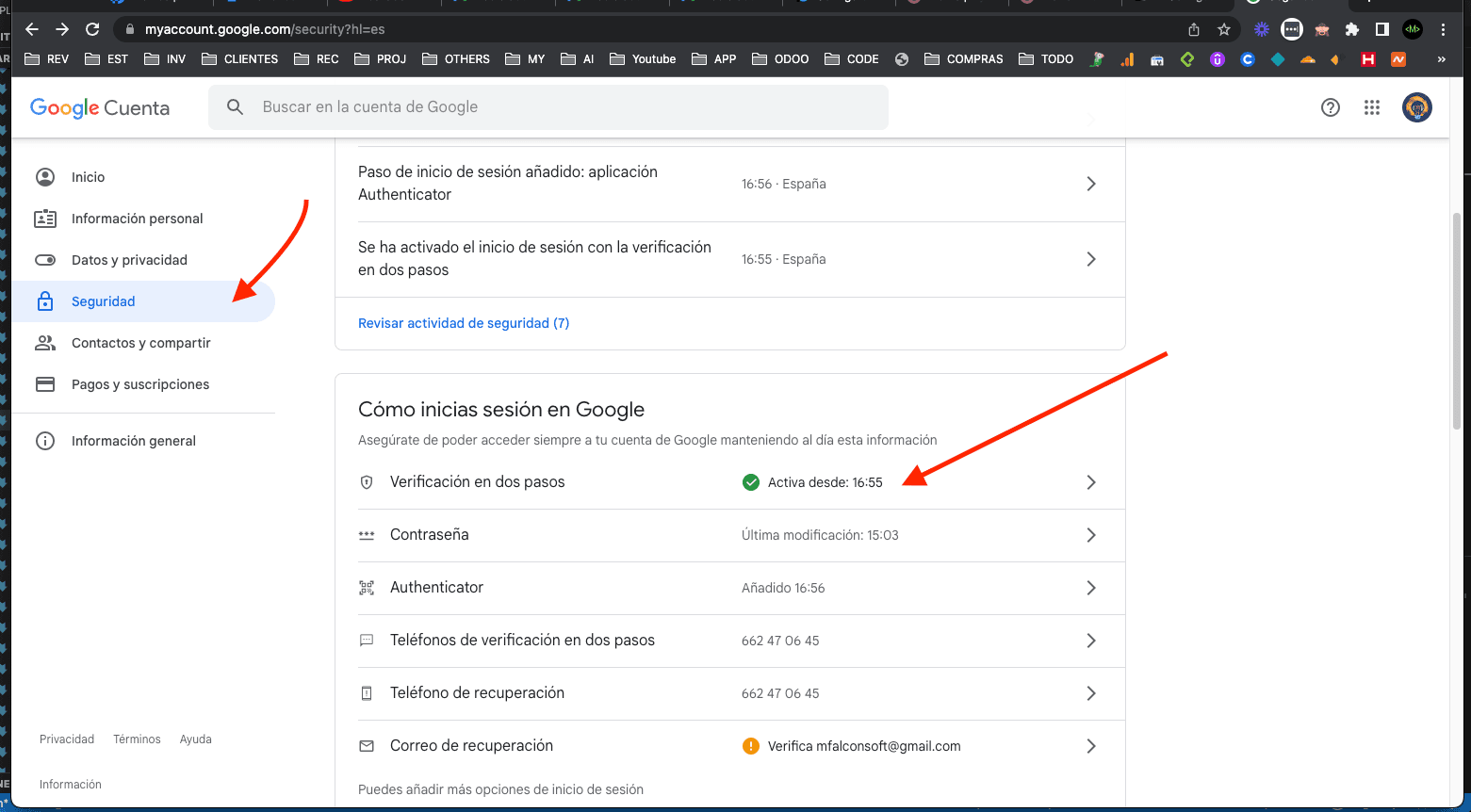Image resolution: width=1471 pixels, height=812 pixels.
Task: Expand the Teléfonos de verificación row chevron
Action: (1091, 641)
